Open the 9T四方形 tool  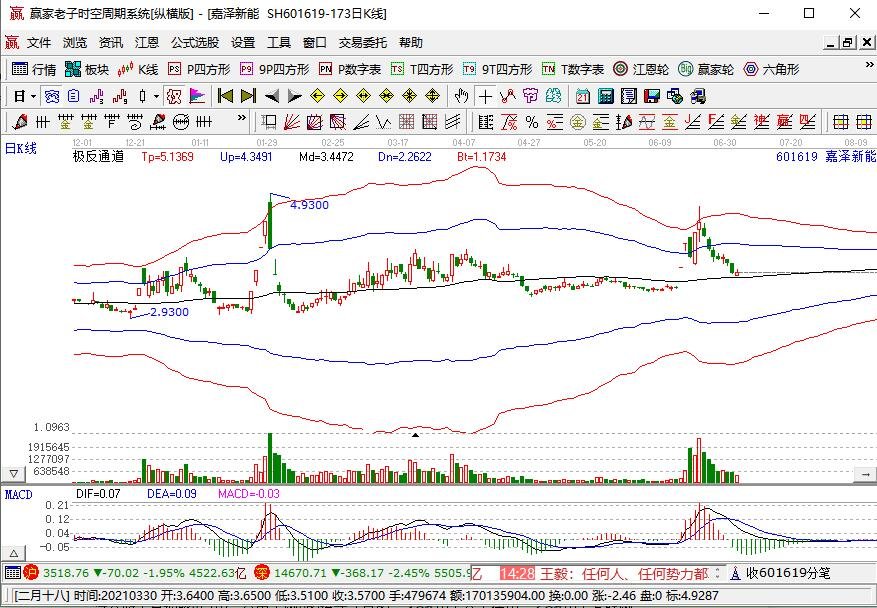click(x=497, y=69)
